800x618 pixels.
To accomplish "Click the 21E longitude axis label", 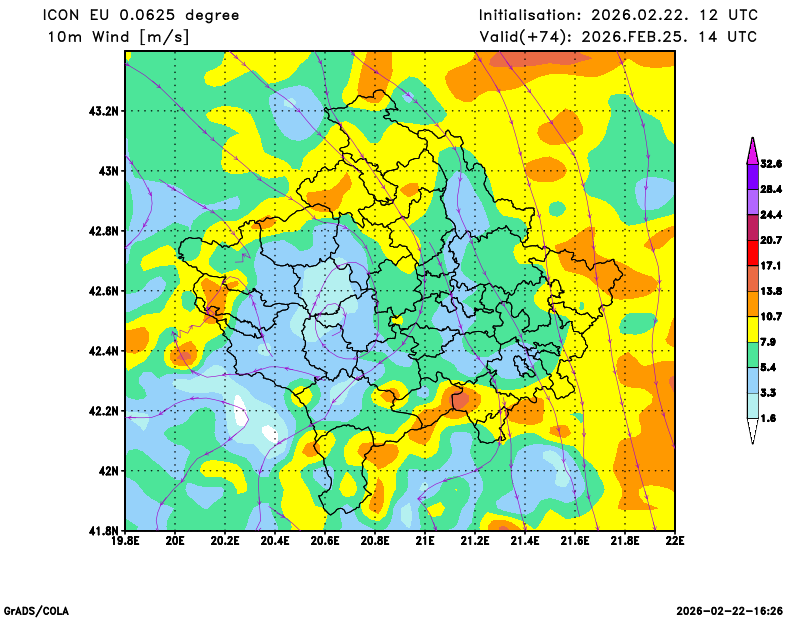I will (x=425, y=541).
